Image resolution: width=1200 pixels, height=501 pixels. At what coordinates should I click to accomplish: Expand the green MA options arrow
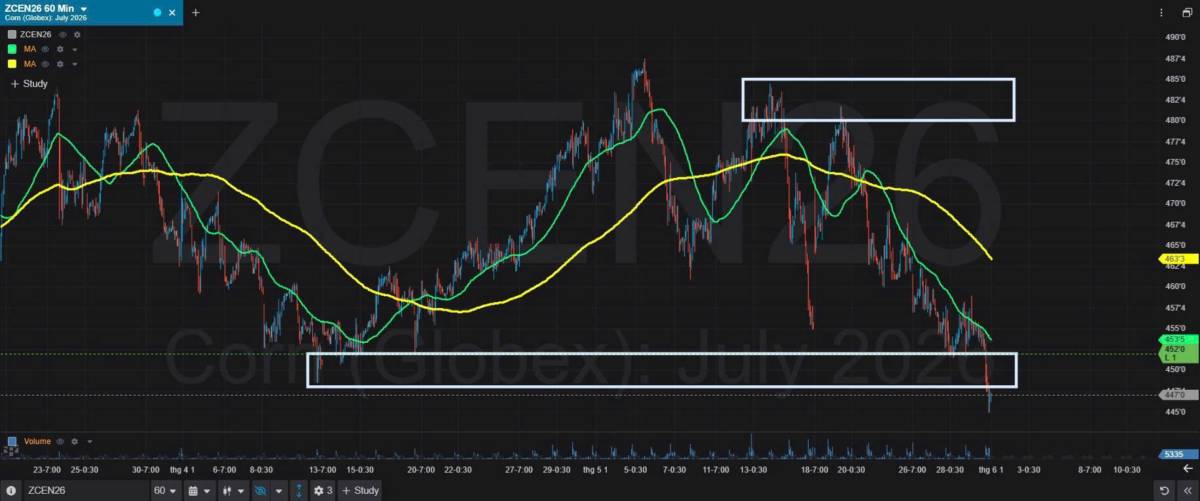click(74, 49)
